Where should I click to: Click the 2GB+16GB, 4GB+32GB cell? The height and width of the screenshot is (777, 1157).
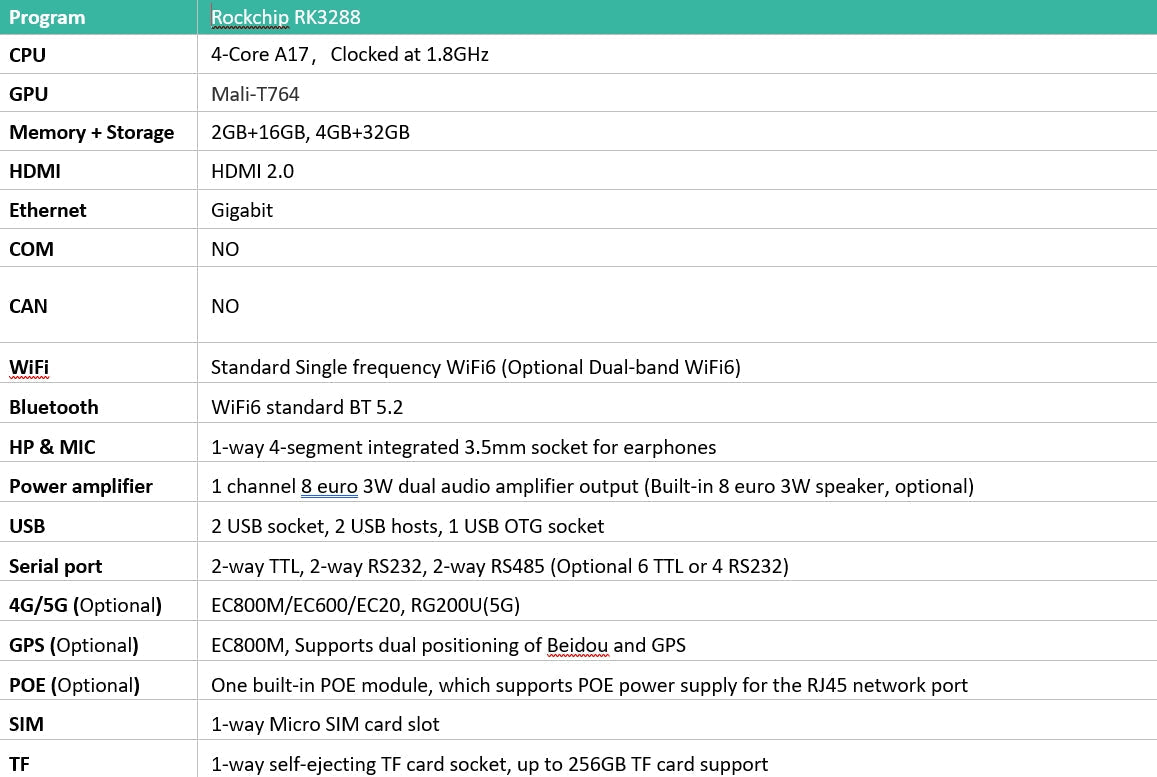click(x=310, y=132)
